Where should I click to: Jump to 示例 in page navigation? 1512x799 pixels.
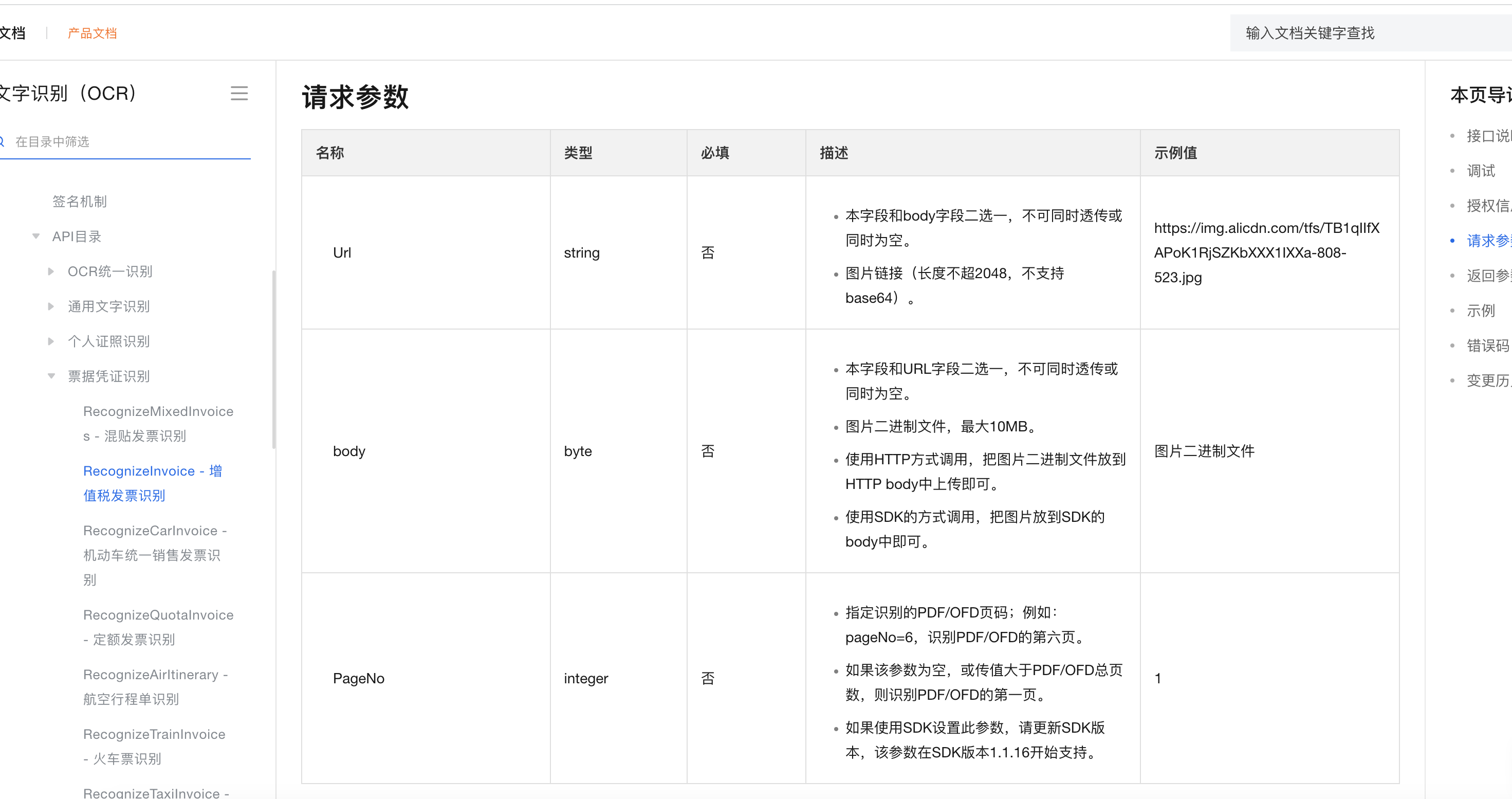[1480, 311]
